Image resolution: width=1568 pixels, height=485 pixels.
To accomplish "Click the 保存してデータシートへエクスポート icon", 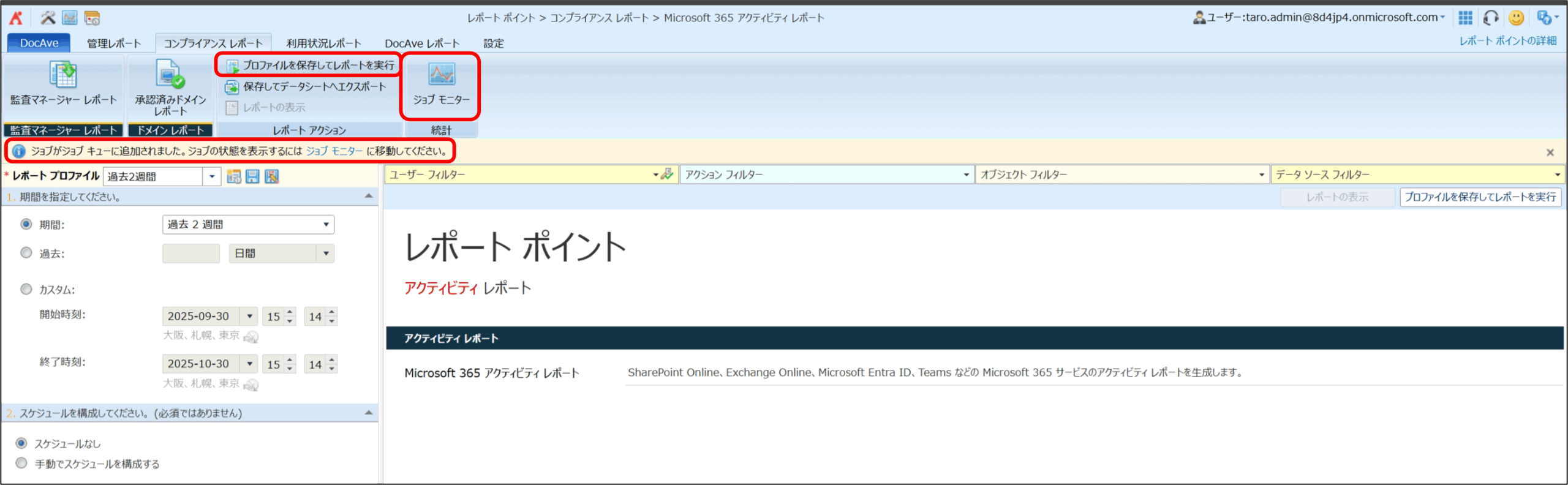I will [232, 87].
